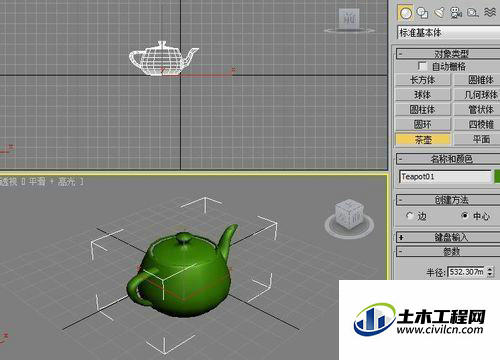This screenshot has width=500, height=360.
Task: Click the 透视 viewport label
Action: [8, 182]
